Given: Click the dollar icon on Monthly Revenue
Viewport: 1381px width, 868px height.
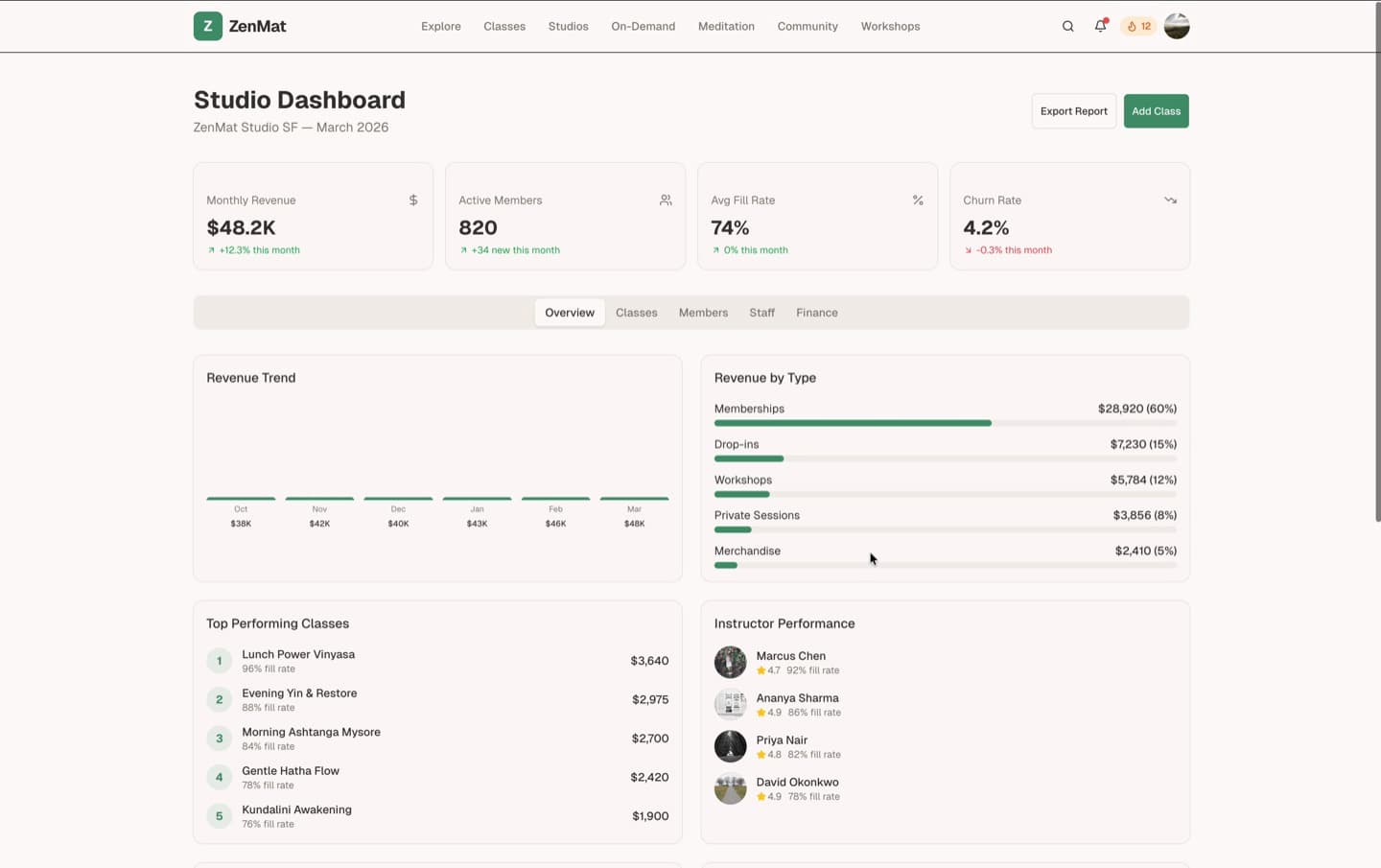Looking at the screenshot, I should click(413, 199).
